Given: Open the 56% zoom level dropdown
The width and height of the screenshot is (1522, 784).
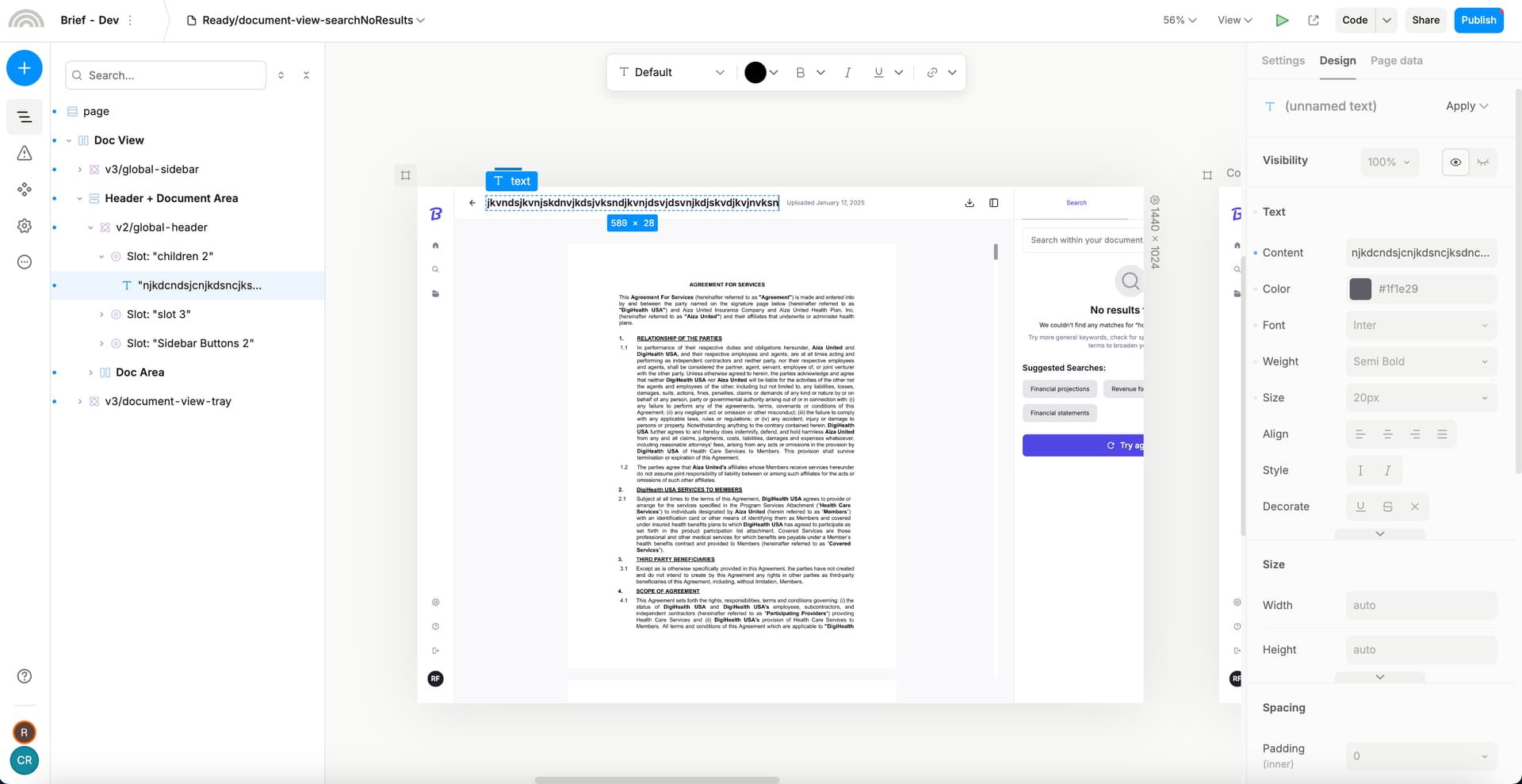Looking at the screenshot, I should pos(1179,21).
